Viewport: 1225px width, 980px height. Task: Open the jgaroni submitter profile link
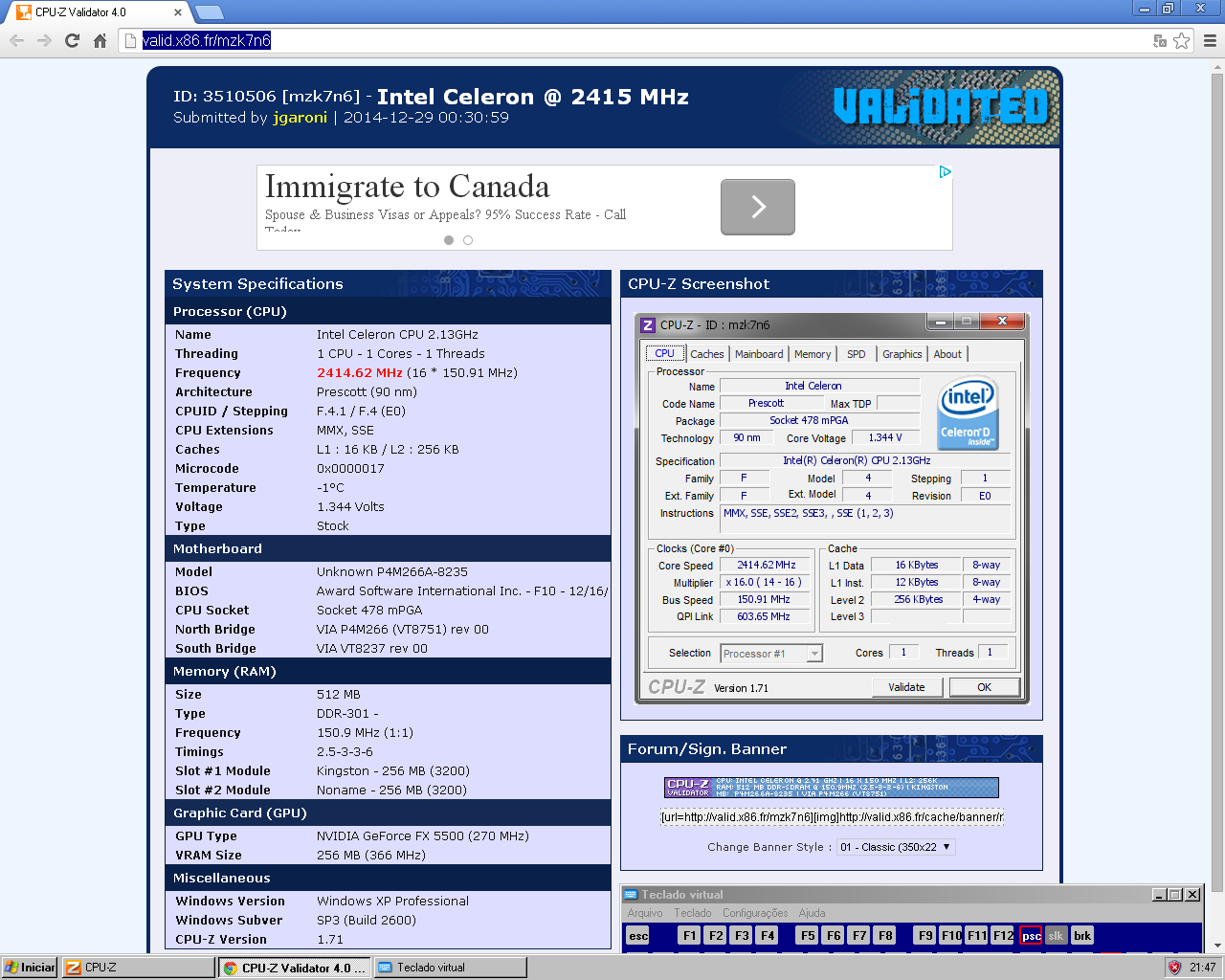[x=300, y=118]
